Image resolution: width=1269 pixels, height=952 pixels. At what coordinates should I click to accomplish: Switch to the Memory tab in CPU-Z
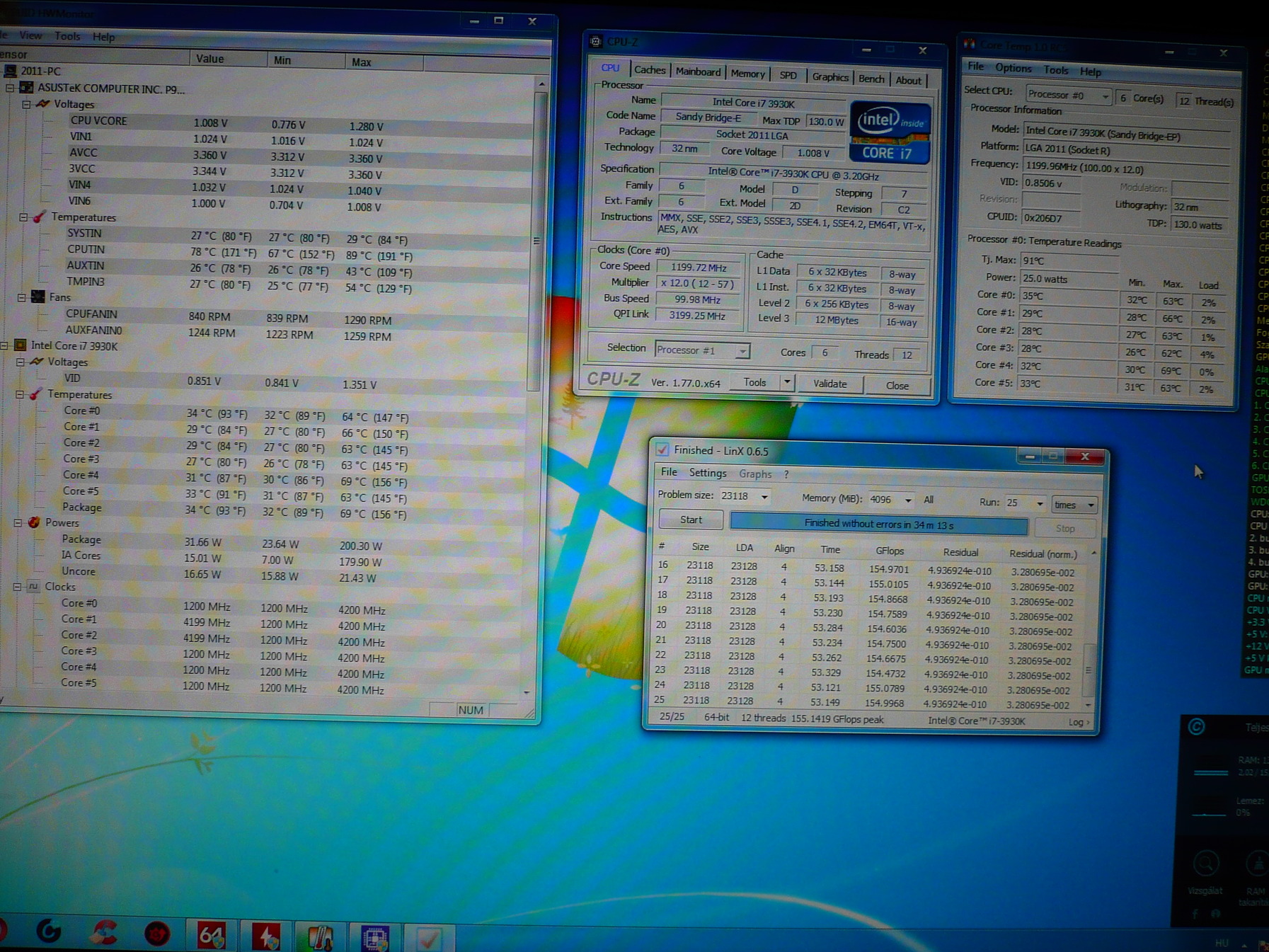(x=747, y=74)
